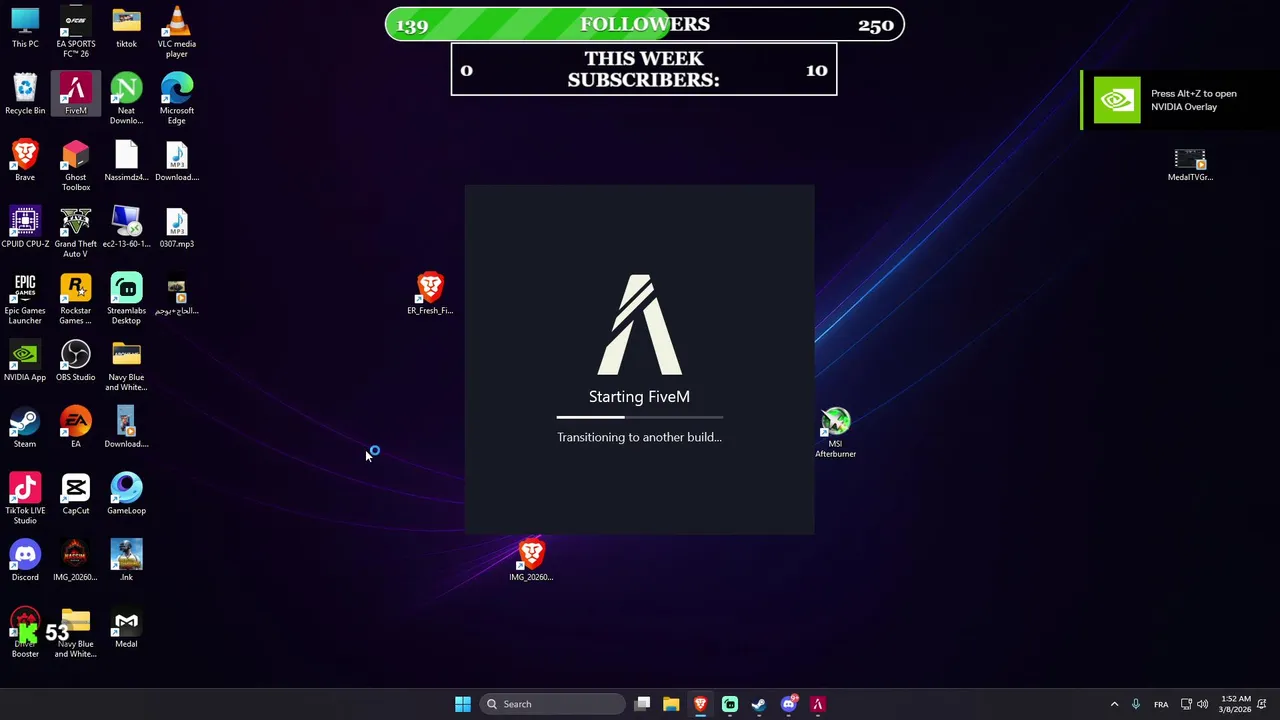Open the ec2-13-60 remote desktop file

tap(126, 228)
